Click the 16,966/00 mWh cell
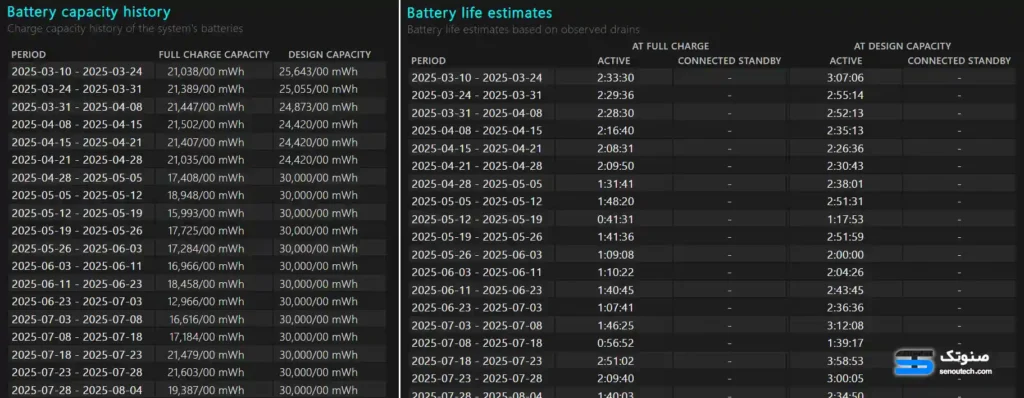 click(206, 266)
